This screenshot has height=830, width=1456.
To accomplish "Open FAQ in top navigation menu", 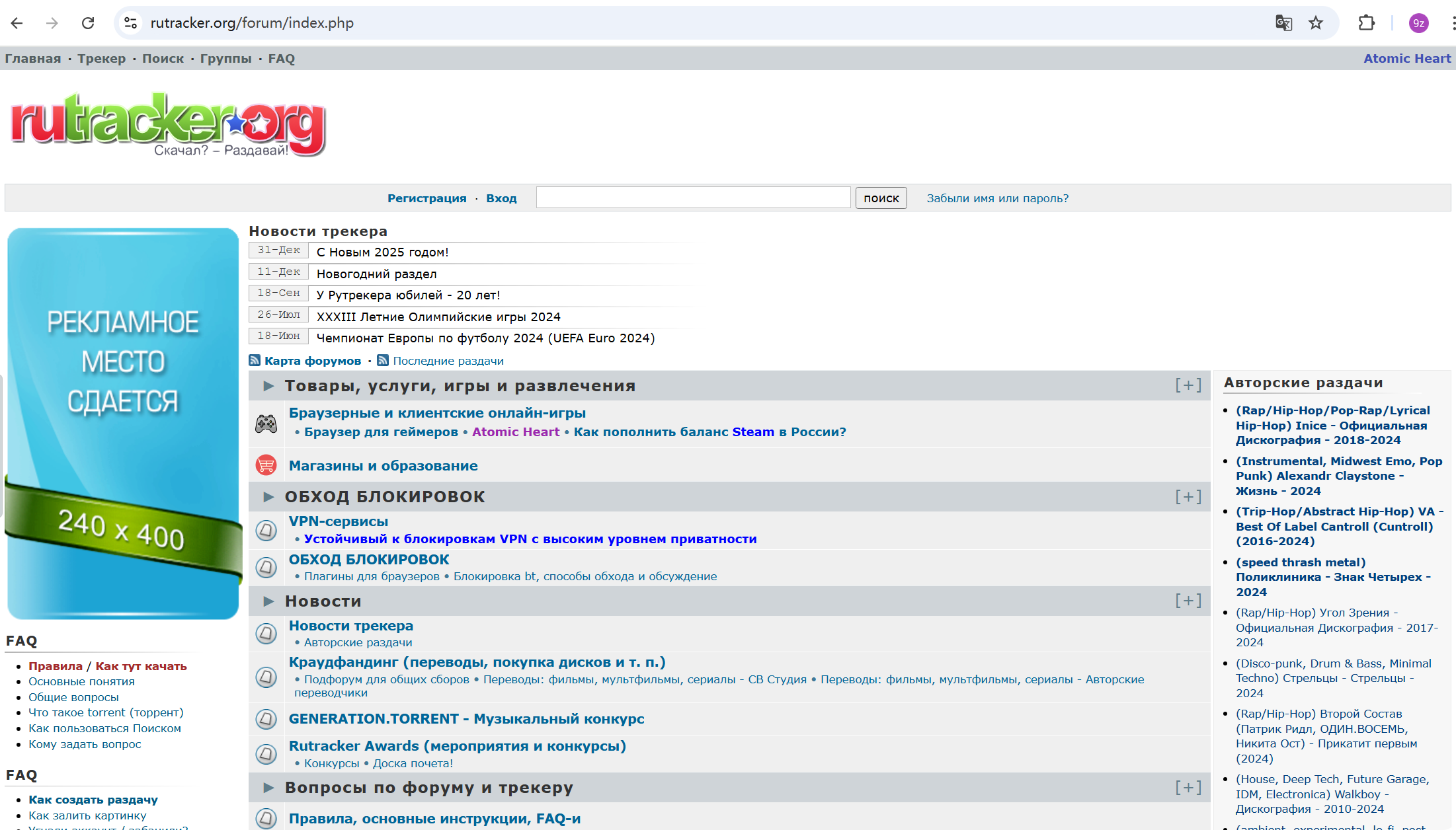I will [x=281, y=59].
